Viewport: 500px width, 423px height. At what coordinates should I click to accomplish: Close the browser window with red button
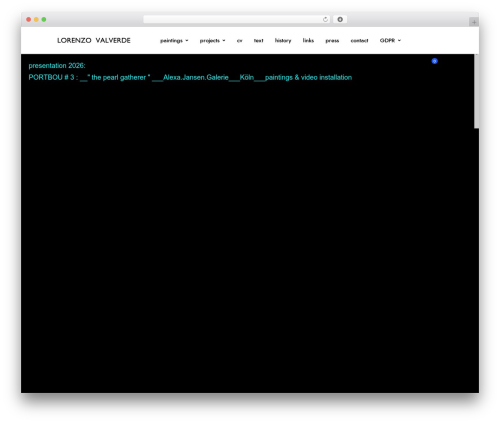tap(29, 19)
